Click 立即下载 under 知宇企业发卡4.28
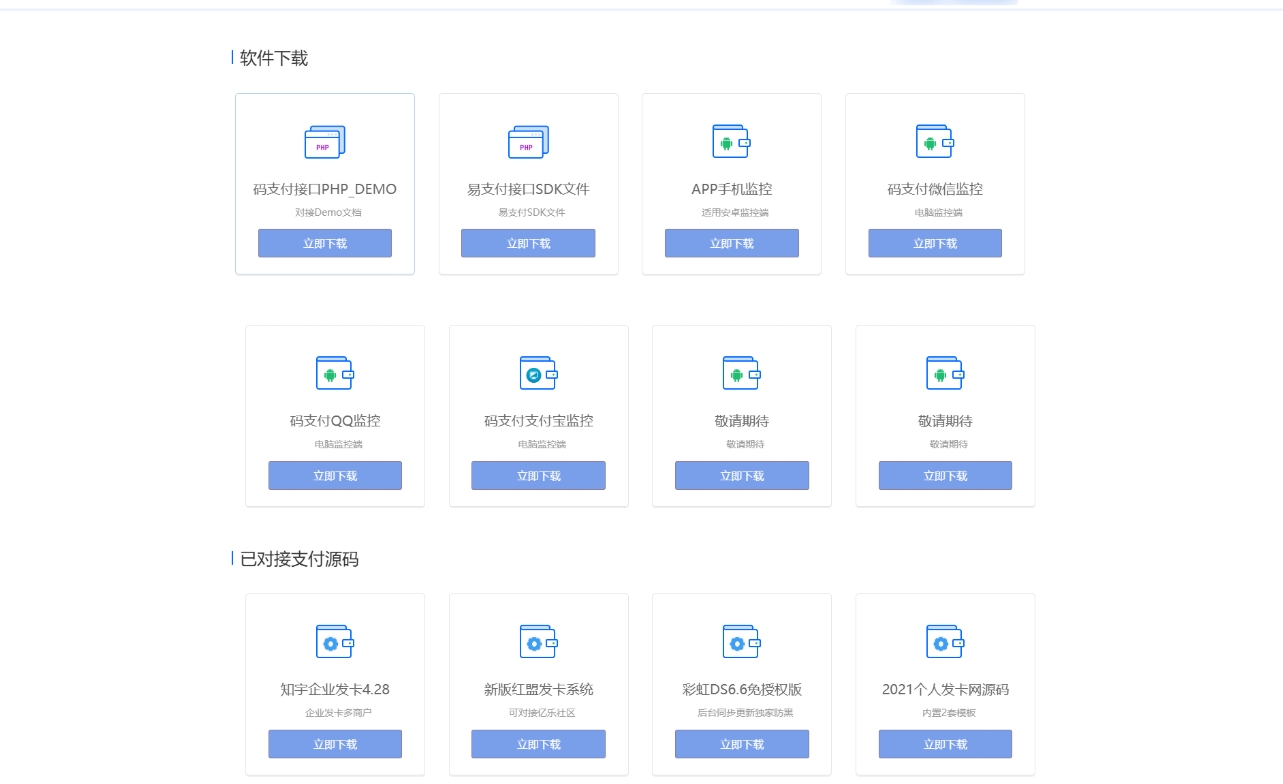 coord(335,744)
